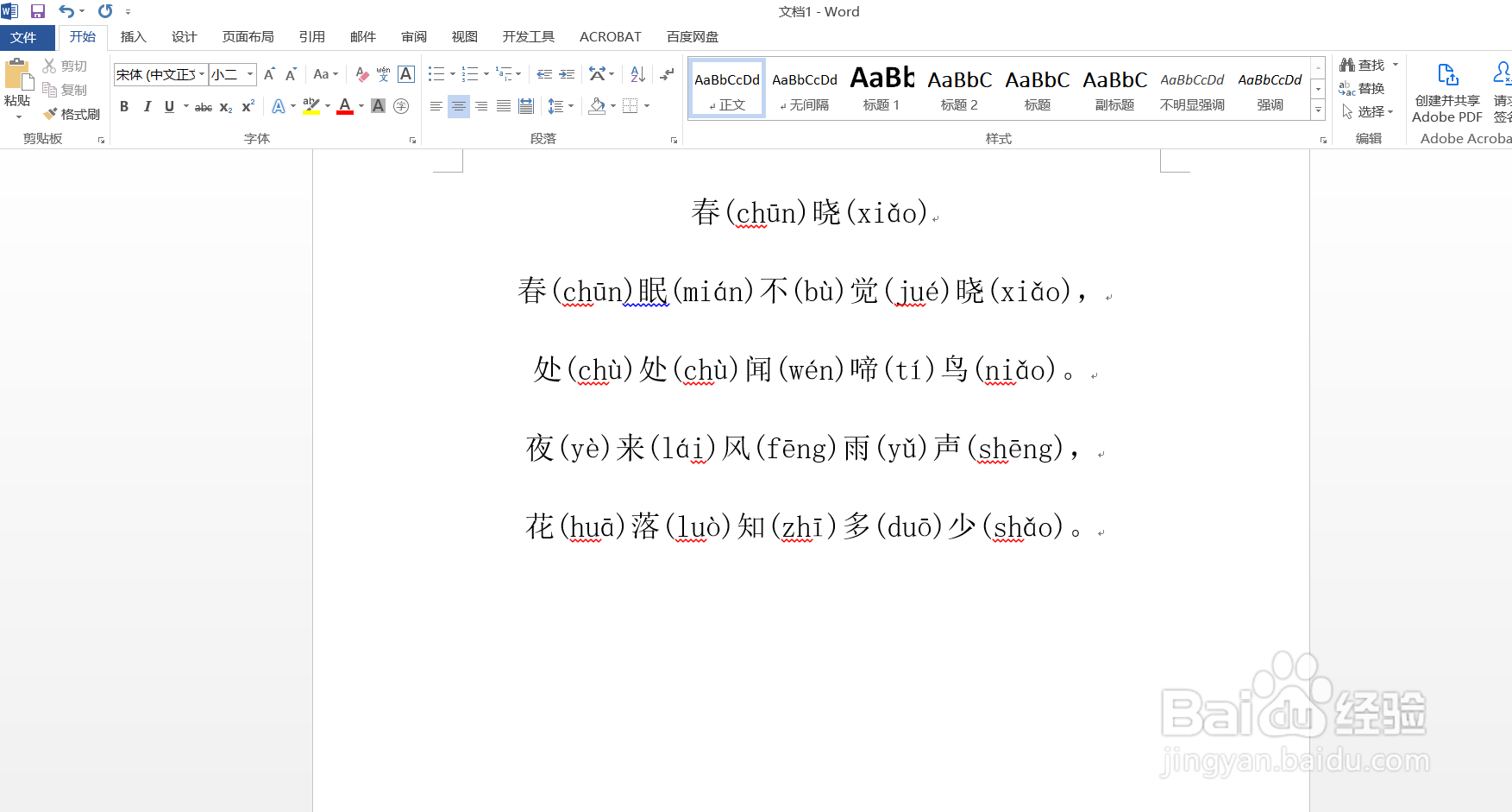The image size is (1512, 812).
Task: Click the Redo/Repeat icon
Action: click(x=105, y=11)
